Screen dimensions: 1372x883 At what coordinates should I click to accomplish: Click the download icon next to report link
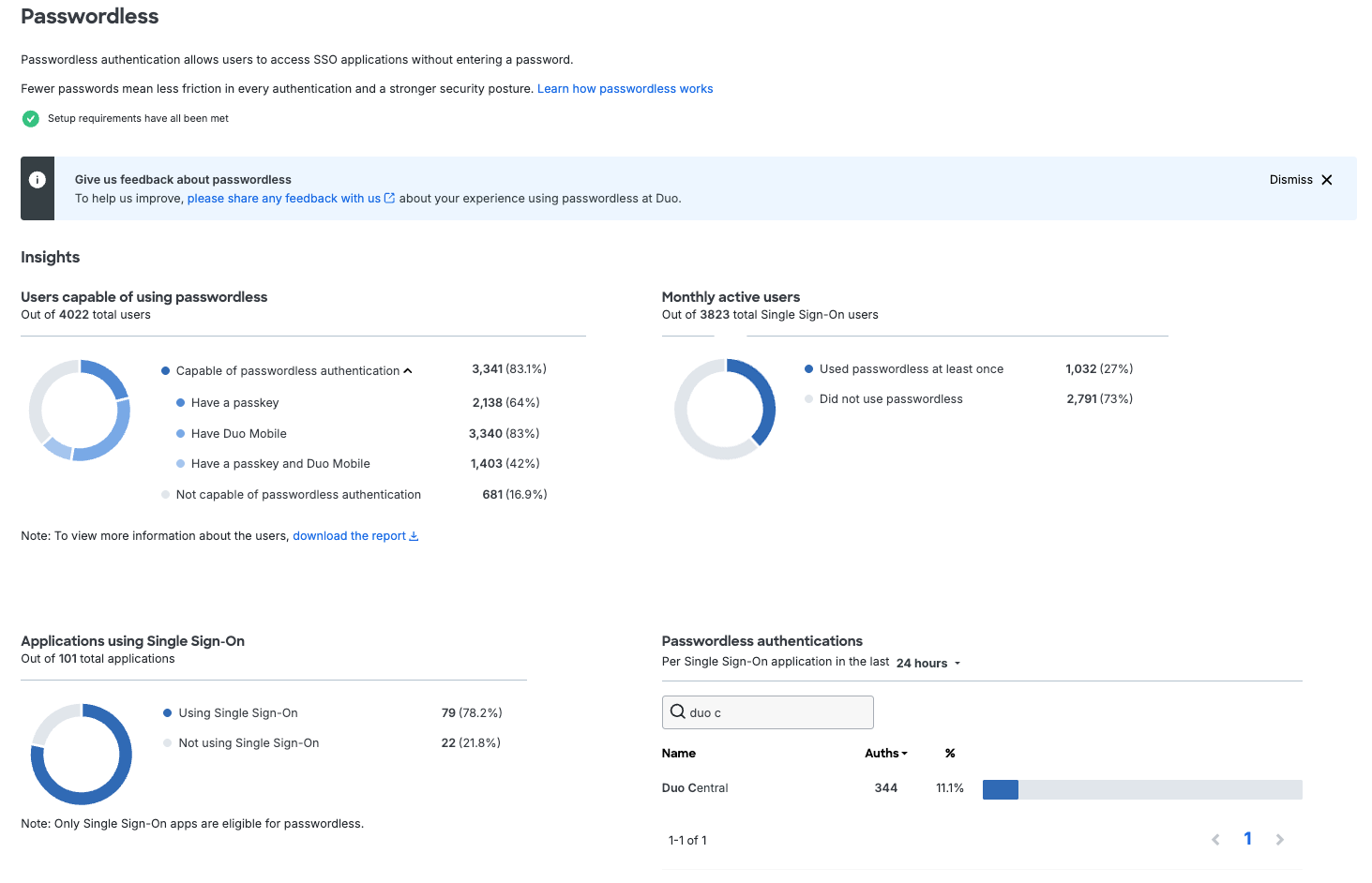[415, 536]
